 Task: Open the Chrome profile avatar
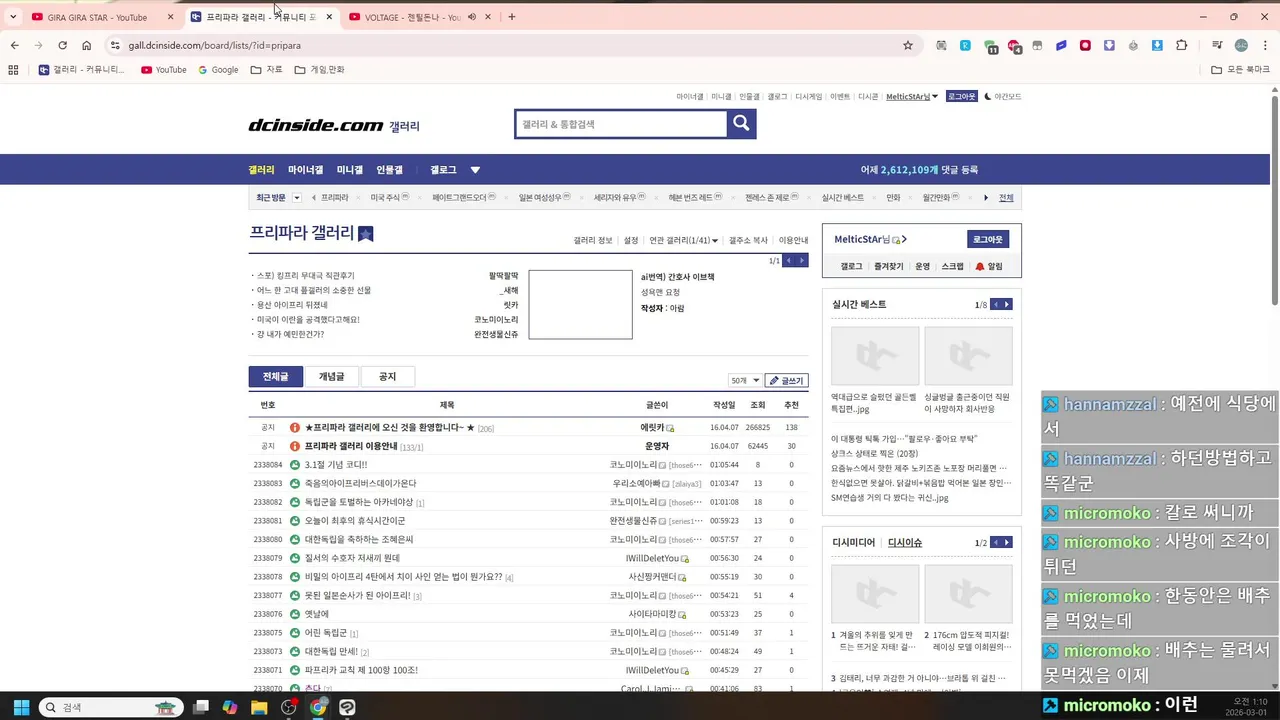tap(1241, 45)
